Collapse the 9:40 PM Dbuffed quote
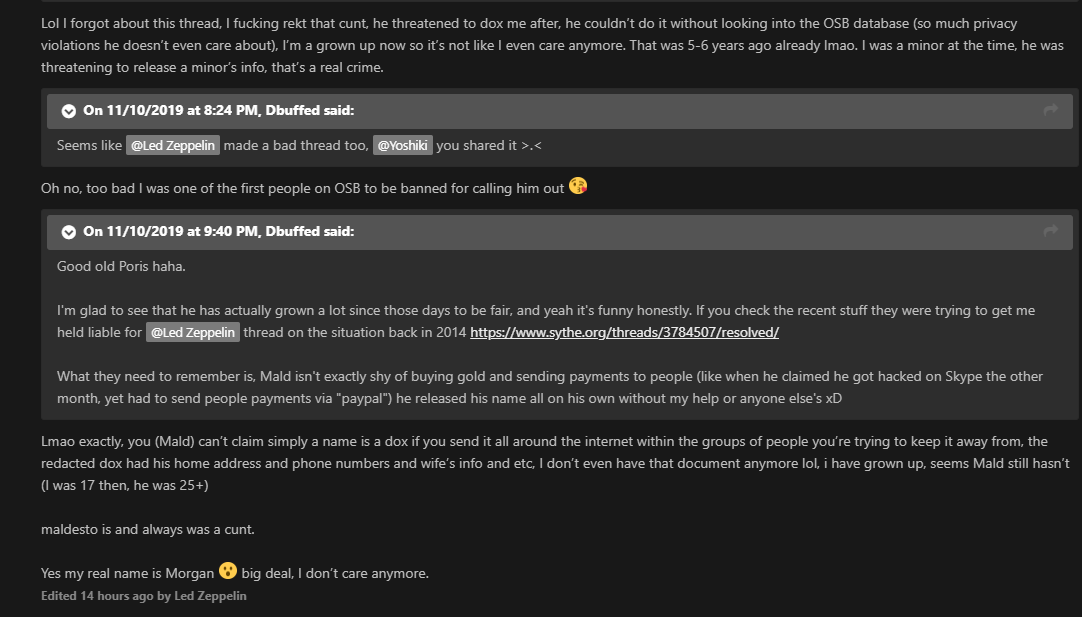Viewport: 1082px width, 617px height. click(x=68, y=232)
